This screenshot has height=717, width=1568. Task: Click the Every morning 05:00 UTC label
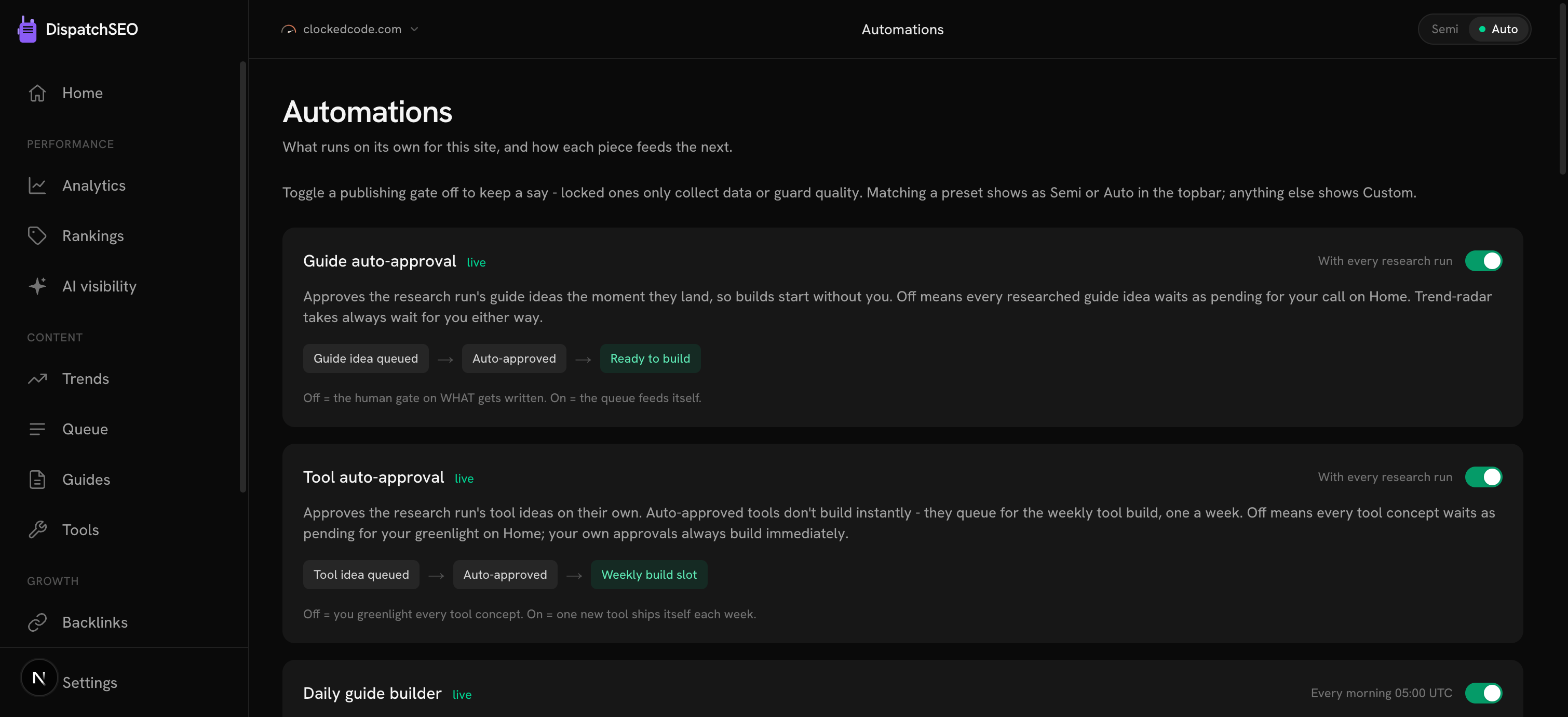[x=1381, y=693]
